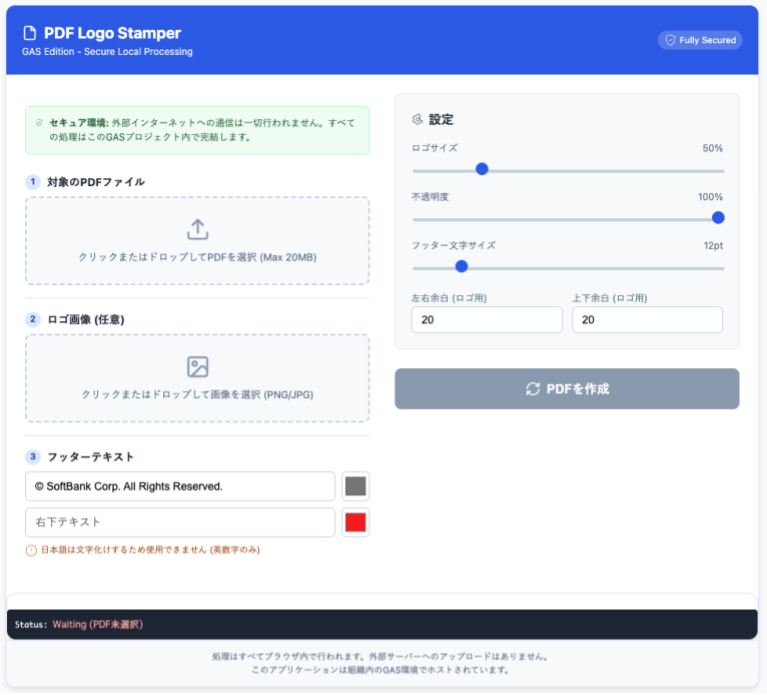
Task: Click the 設定 heading text
Action: click(x=441, y=119)
